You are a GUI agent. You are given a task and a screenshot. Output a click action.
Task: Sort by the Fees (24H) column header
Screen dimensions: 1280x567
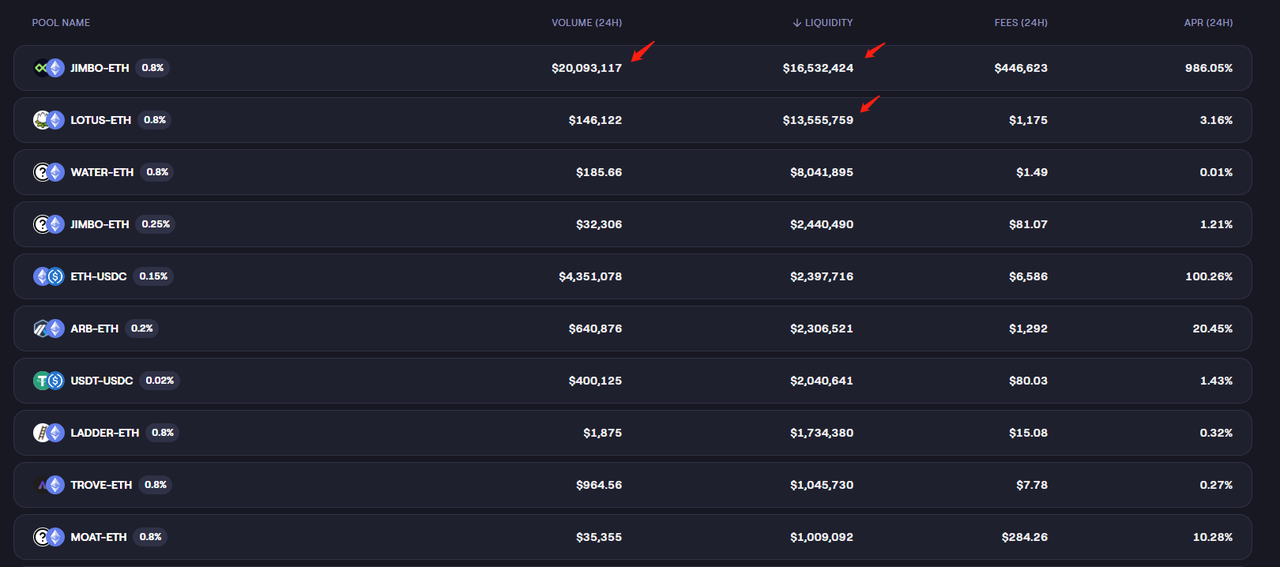click(1020, 23)
